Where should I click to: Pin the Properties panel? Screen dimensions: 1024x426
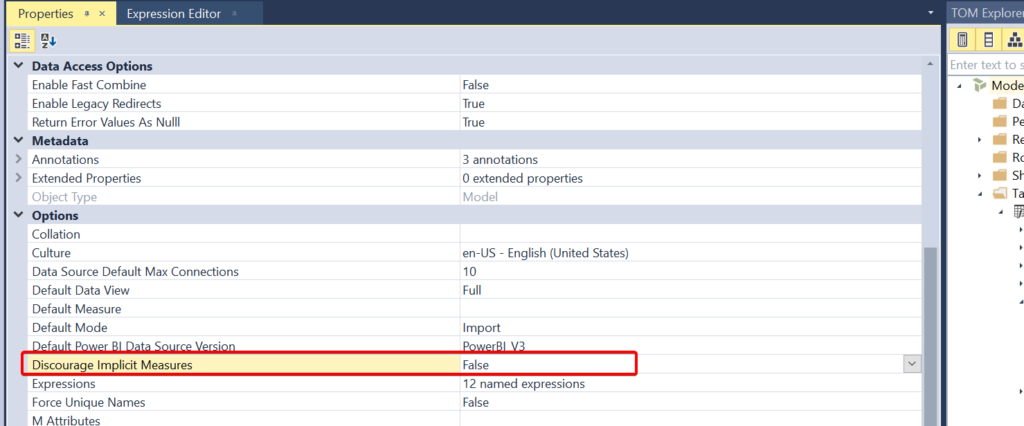pos(86,14)
